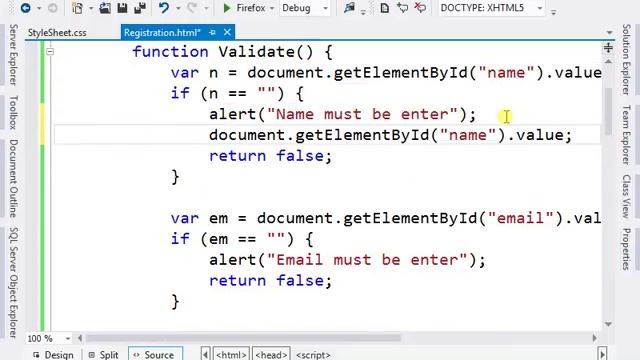Click the vertical scrollbar down arrow
This screenshot has width=640, height=360.
[x=608, y=324]
